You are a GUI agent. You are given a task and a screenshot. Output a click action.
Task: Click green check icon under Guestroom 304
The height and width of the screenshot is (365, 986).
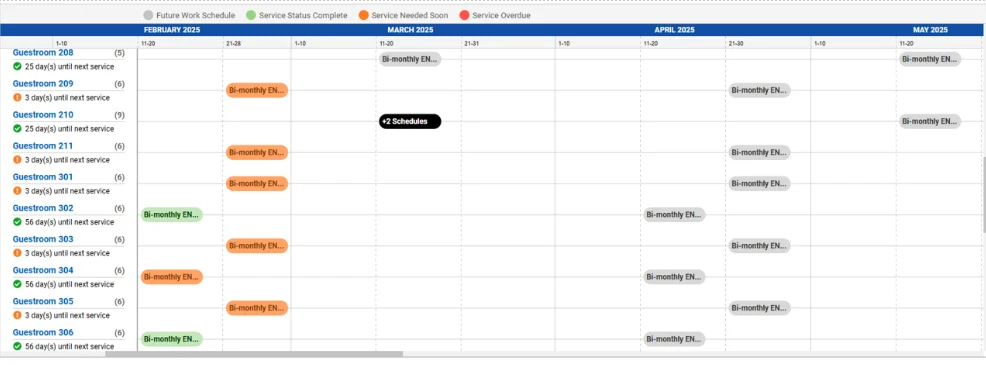17,284
